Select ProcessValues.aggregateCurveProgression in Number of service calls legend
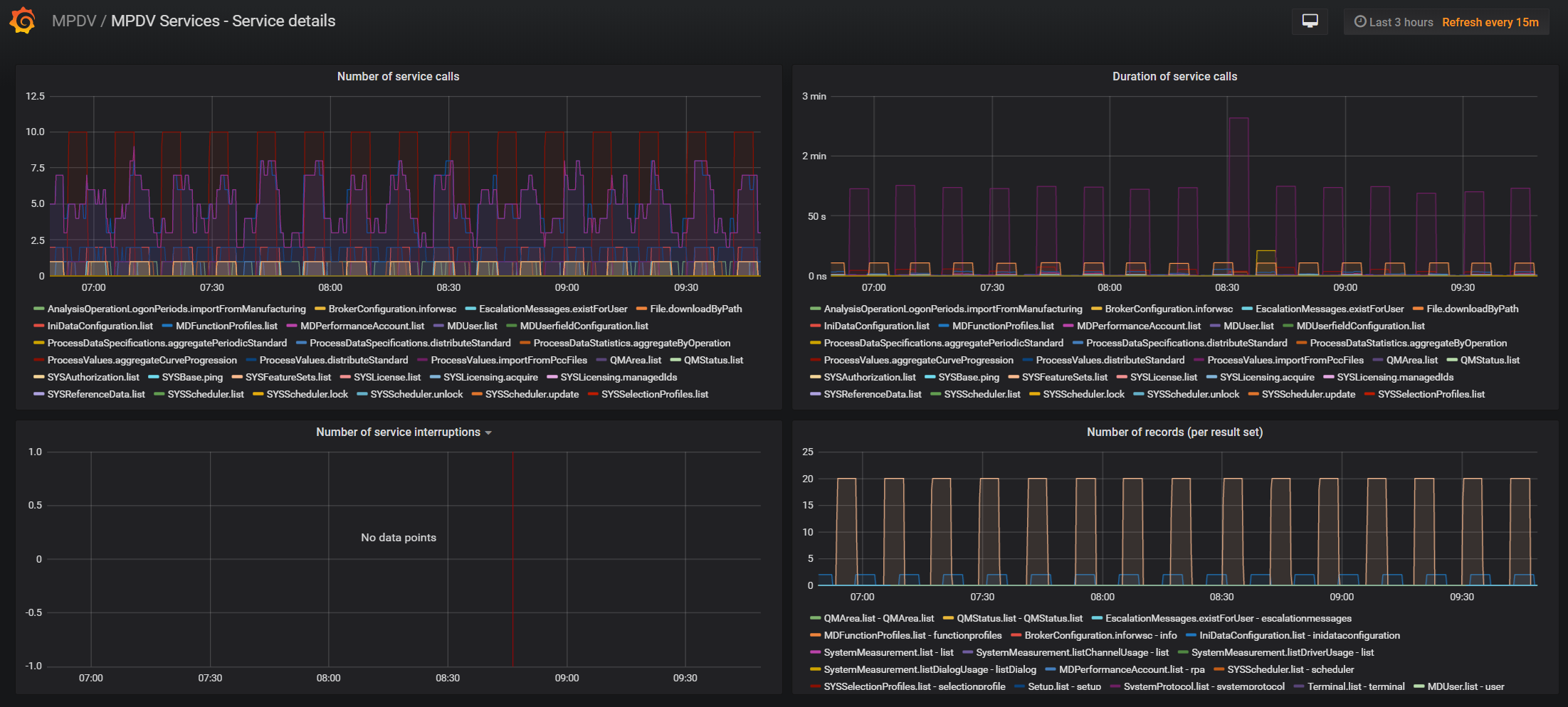 coord(142,360)
